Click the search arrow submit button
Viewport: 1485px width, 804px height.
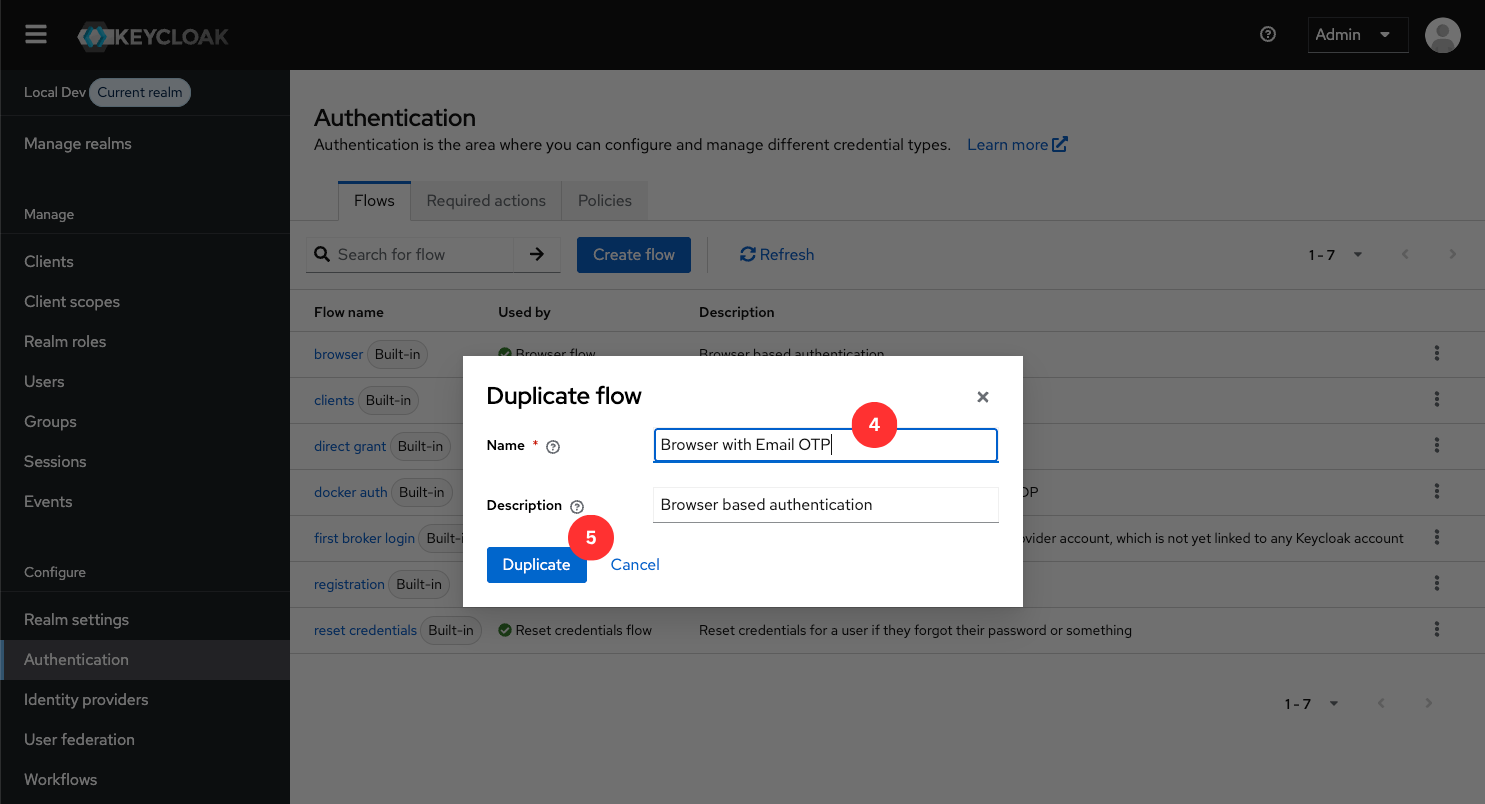[x=537, y=254]
